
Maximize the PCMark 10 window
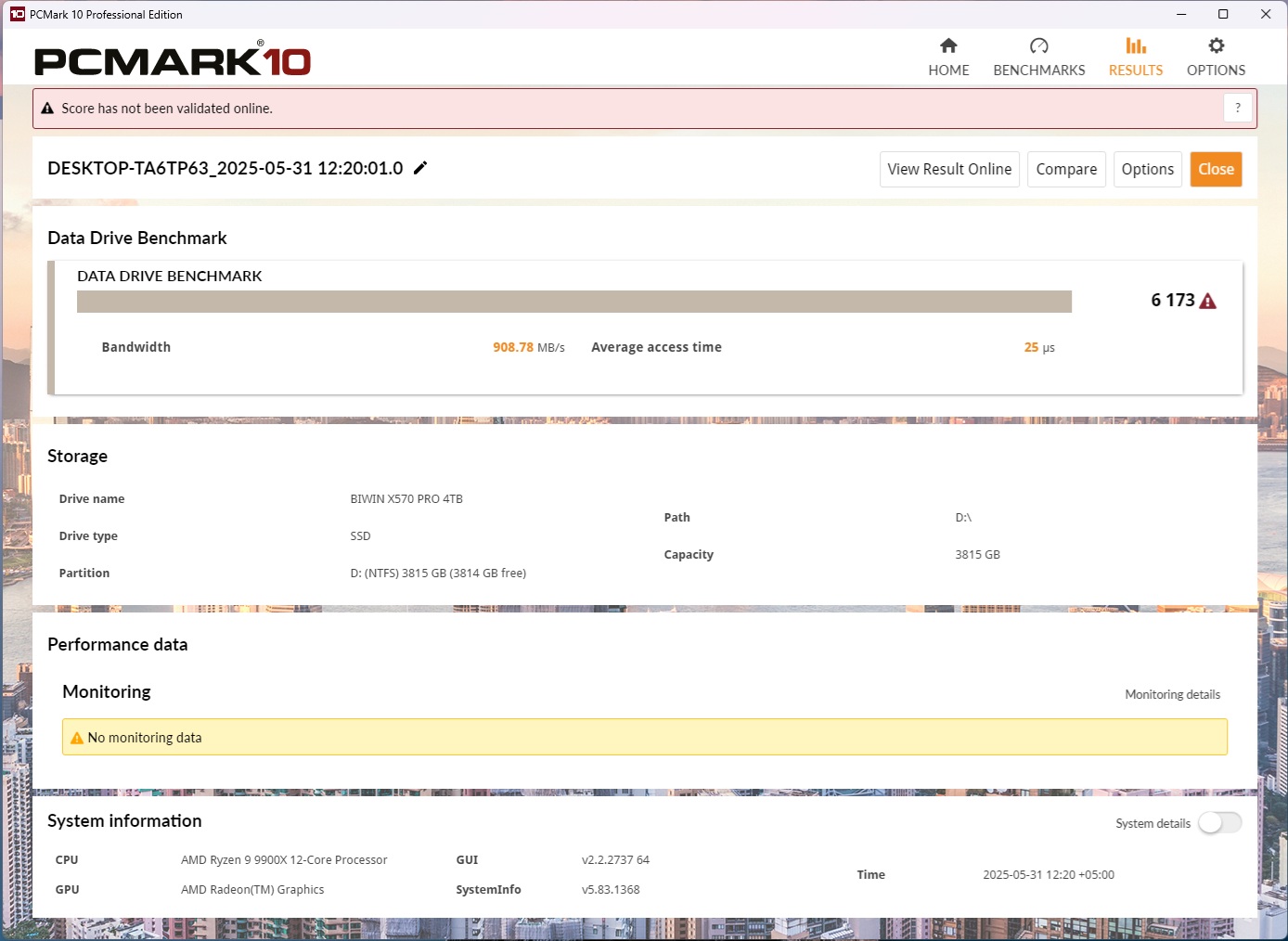1223,14
